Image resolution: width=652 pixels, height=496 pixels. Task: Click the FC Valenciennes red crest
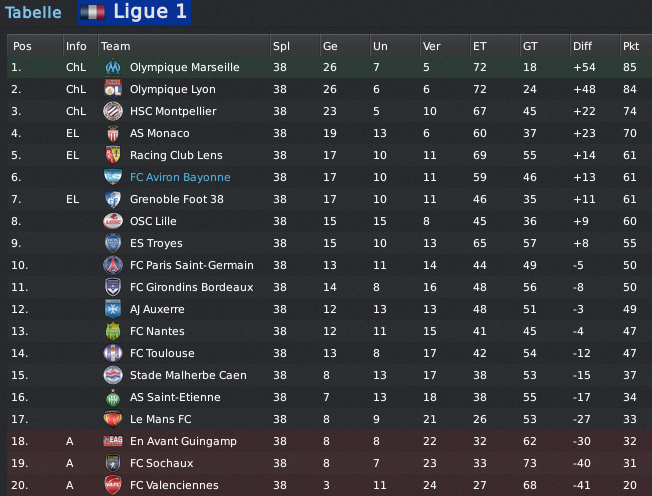click(113, 485)
